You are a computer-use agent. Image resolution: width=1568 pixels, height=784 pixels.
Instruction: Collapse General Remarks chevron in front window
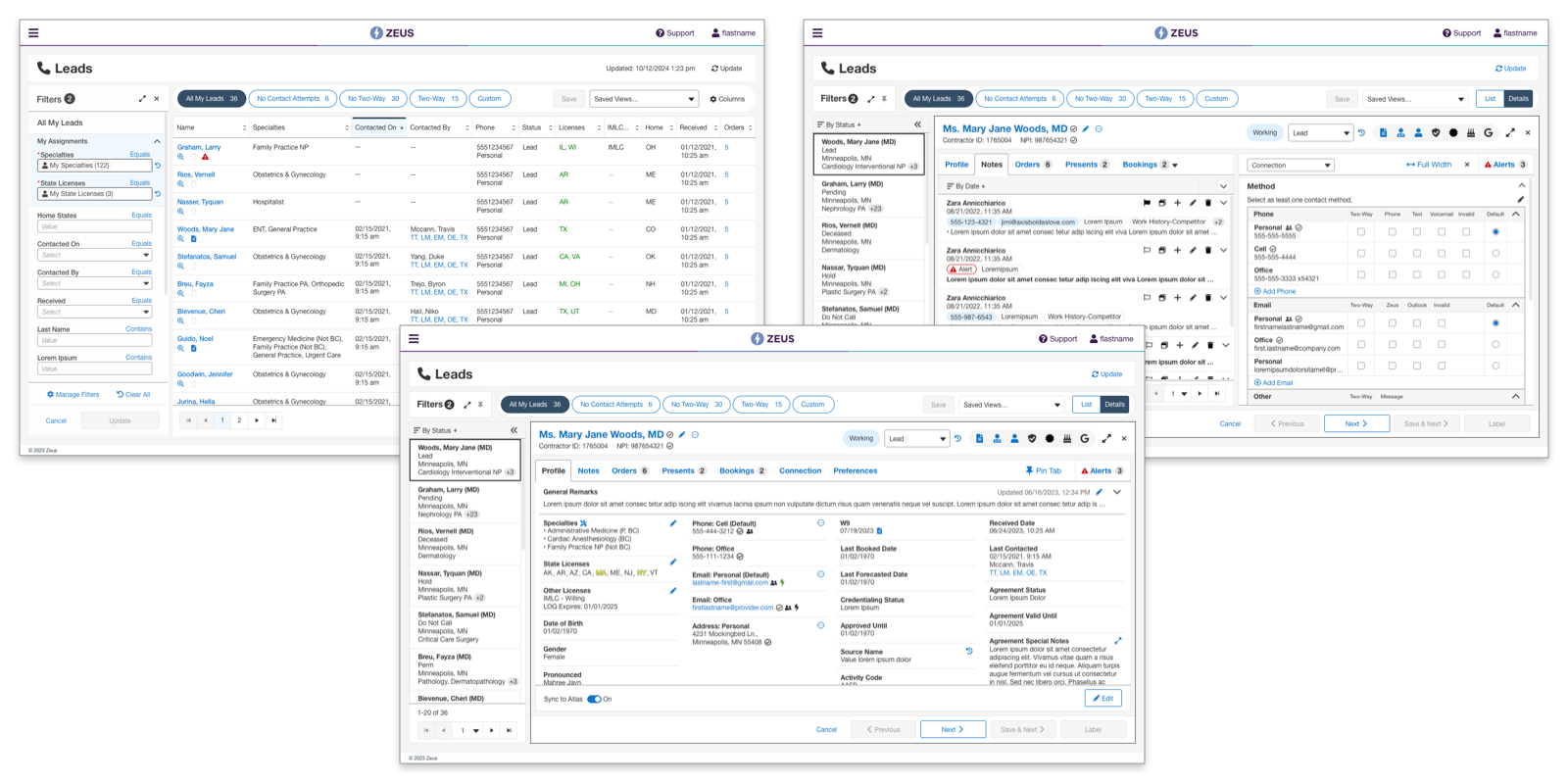pos(1117,492)
